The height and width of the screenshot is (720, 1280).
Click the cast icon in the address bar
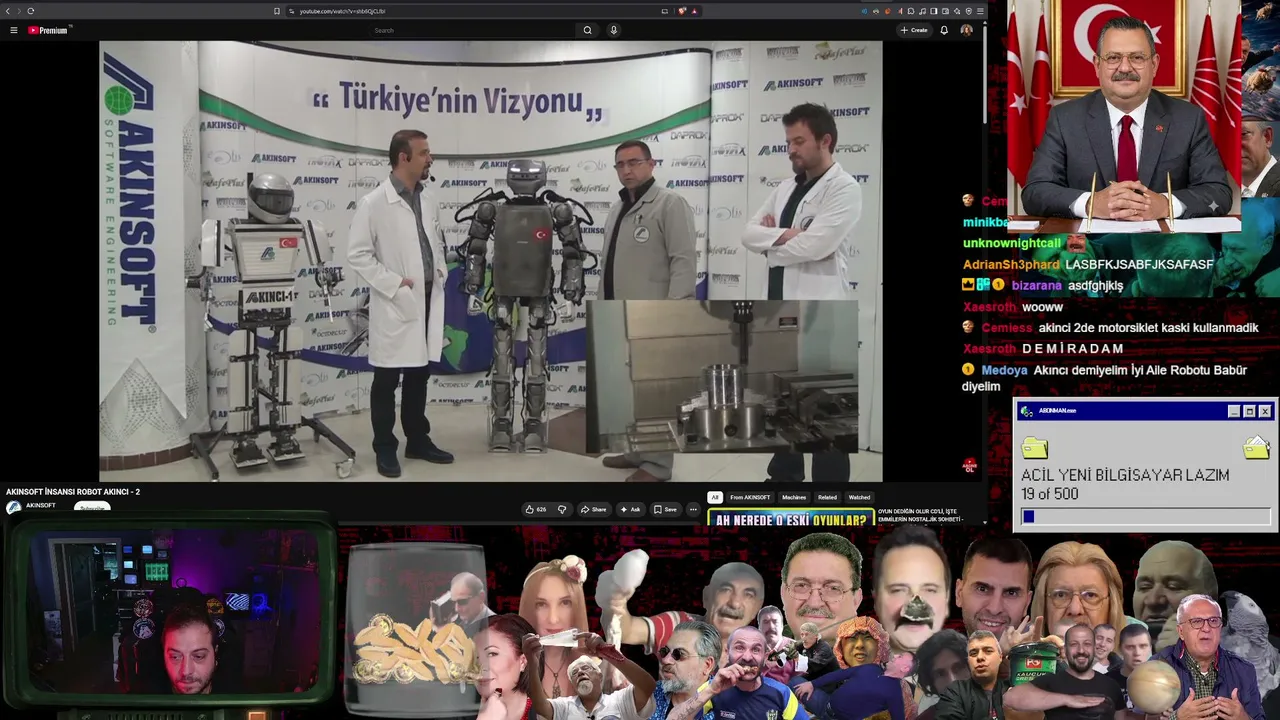click(664, 11)
